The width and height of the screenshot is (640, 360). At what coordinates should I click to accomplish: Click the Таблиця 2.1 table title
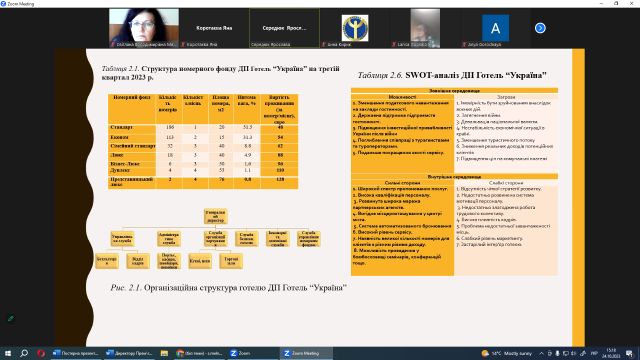coord(220,73)
